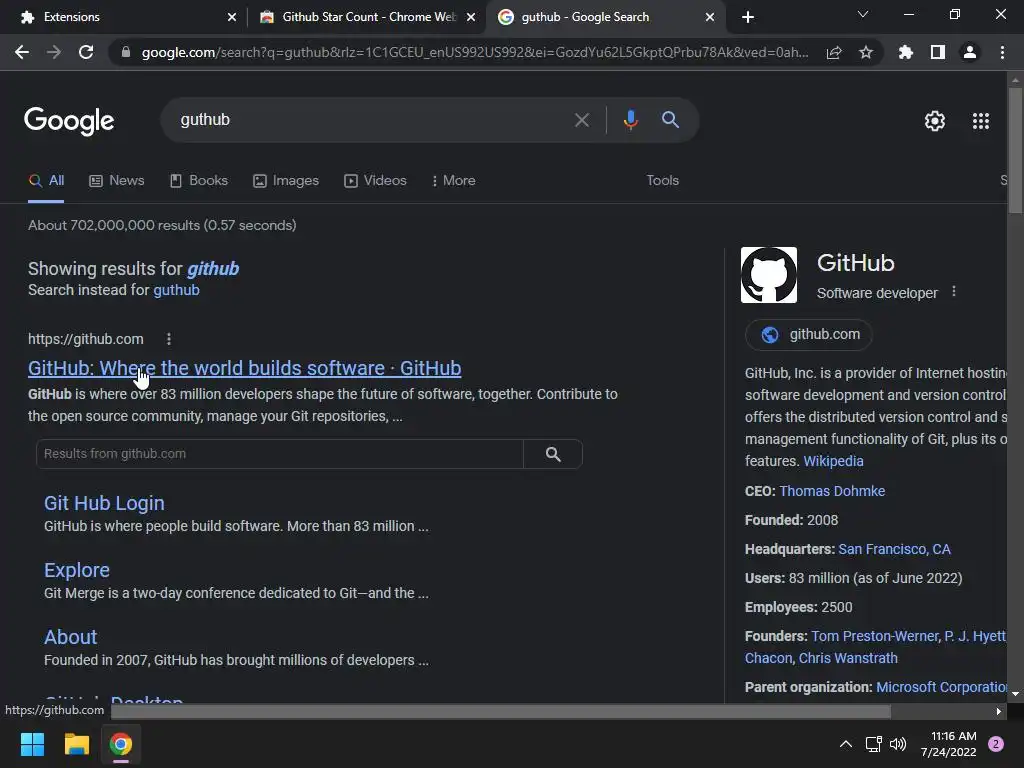Bookmark this page with the star icon
This screenshot has width=1024, height=768.
[866, 52]
